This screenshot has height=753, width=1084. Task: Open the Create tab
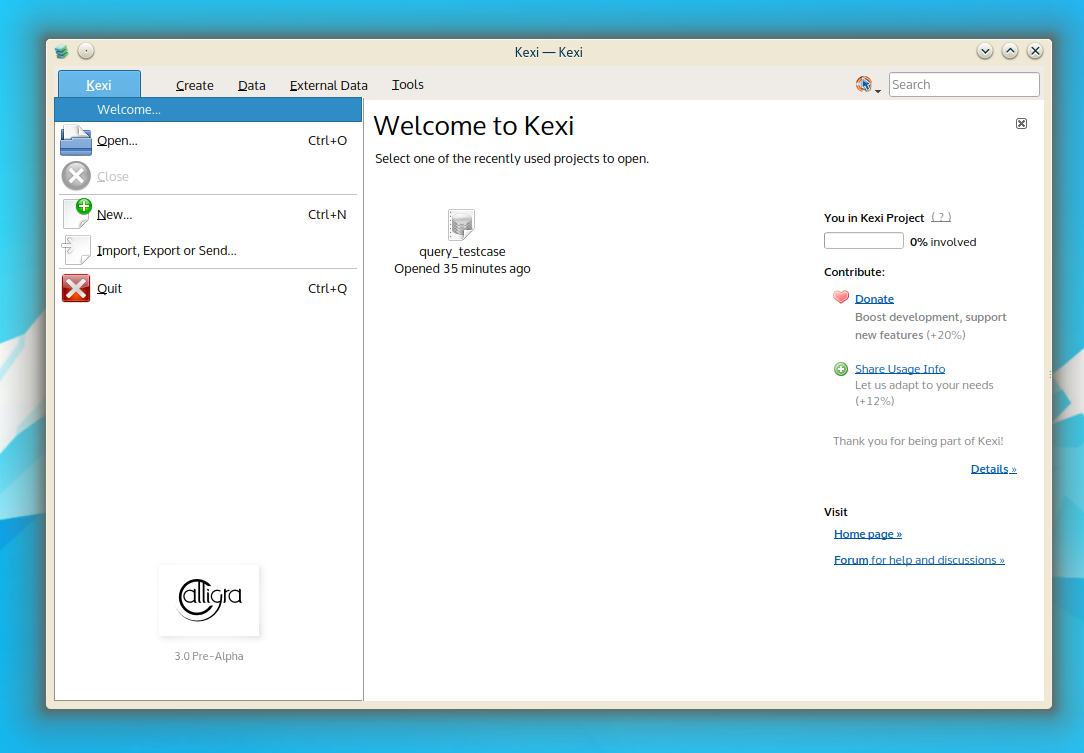pos(195,86)
